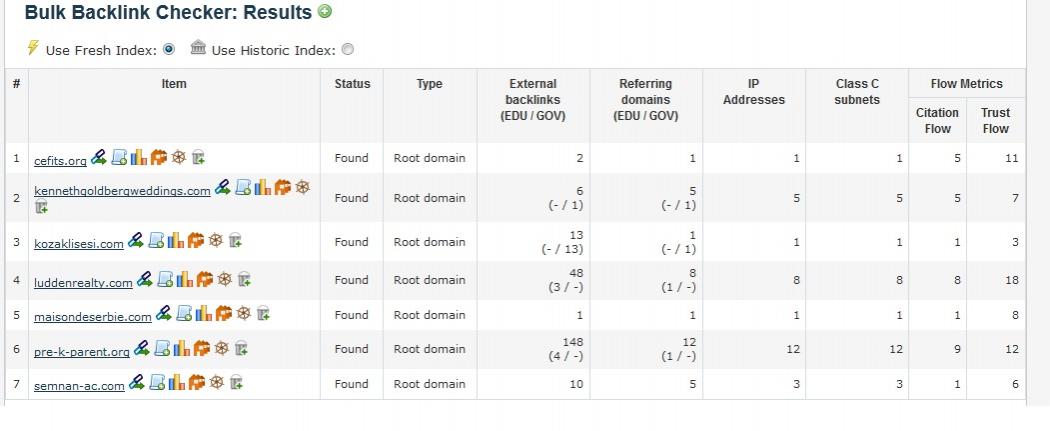Open the cefits.org domain link

(x=60, y=161)
